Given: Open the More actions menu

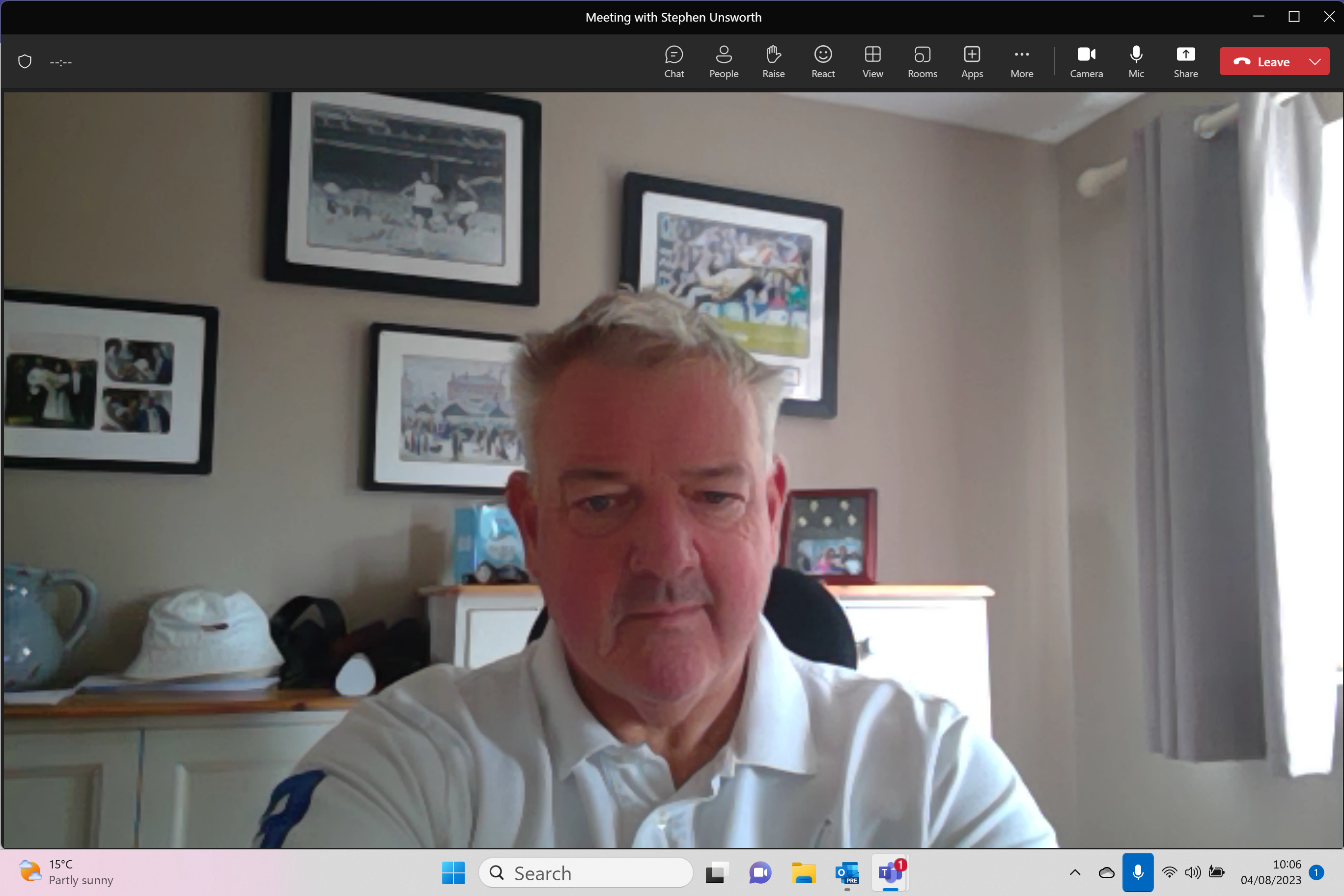Looking at the screenshot, I should tap(1021, 61).
